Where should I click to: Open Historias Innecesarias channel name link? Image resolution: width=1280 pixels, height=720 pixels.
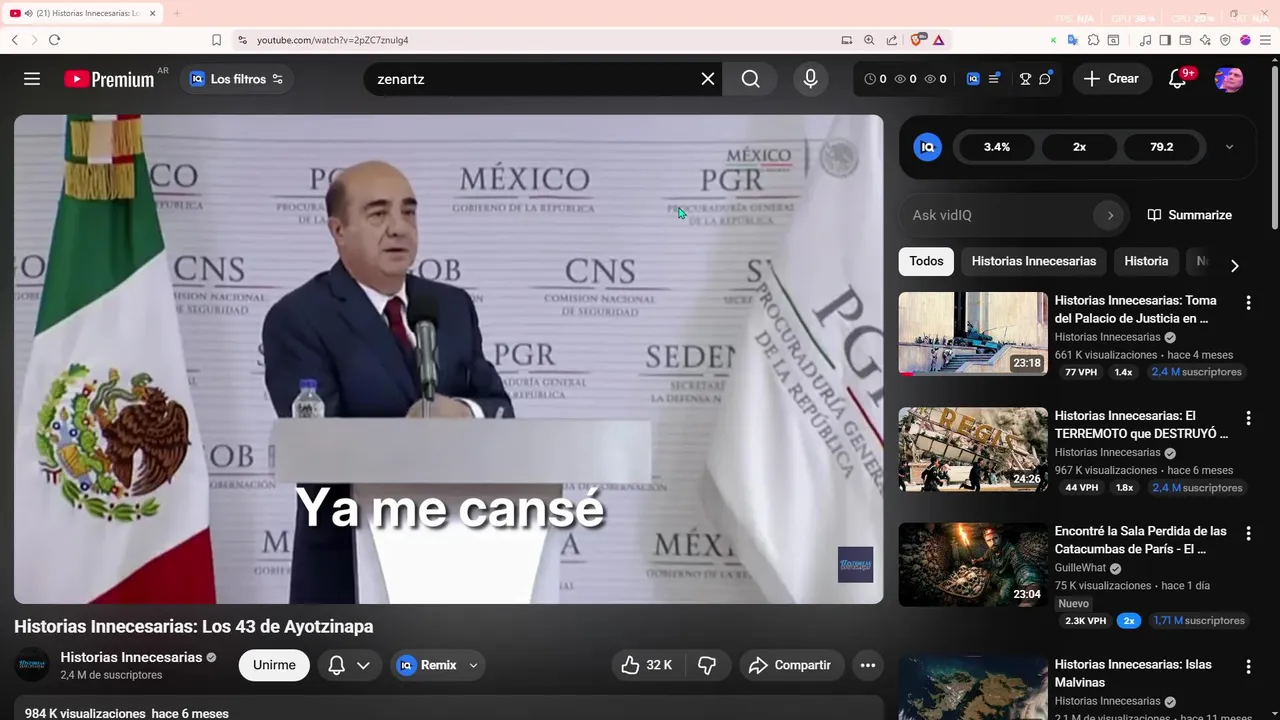point(131,657)
